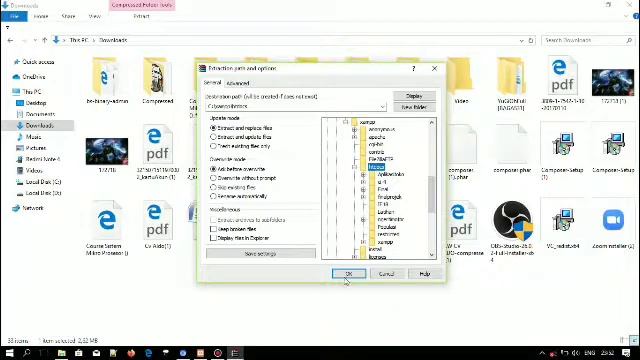Image resolution: width=640 pixels, height=360 pixels.
Task: Select the OBS-Studio installer file
Action: pyautogui.click(x=512, y=231)
